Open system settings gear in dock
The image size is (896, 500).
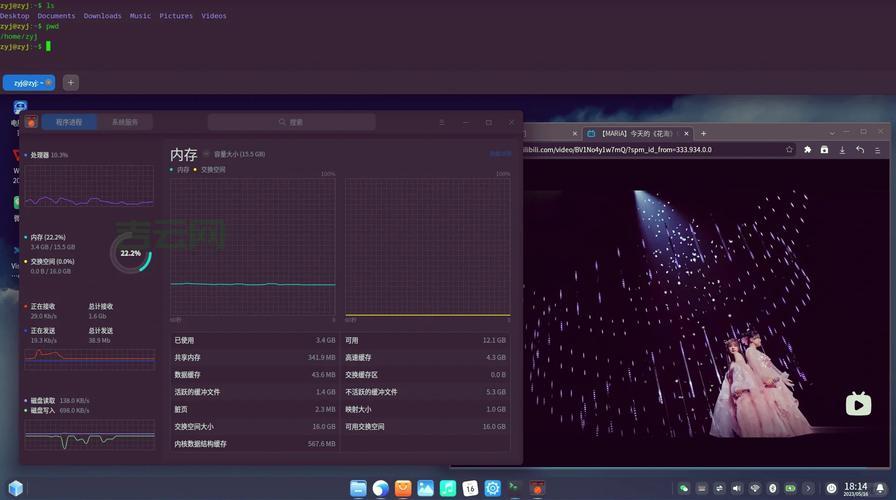492,488
